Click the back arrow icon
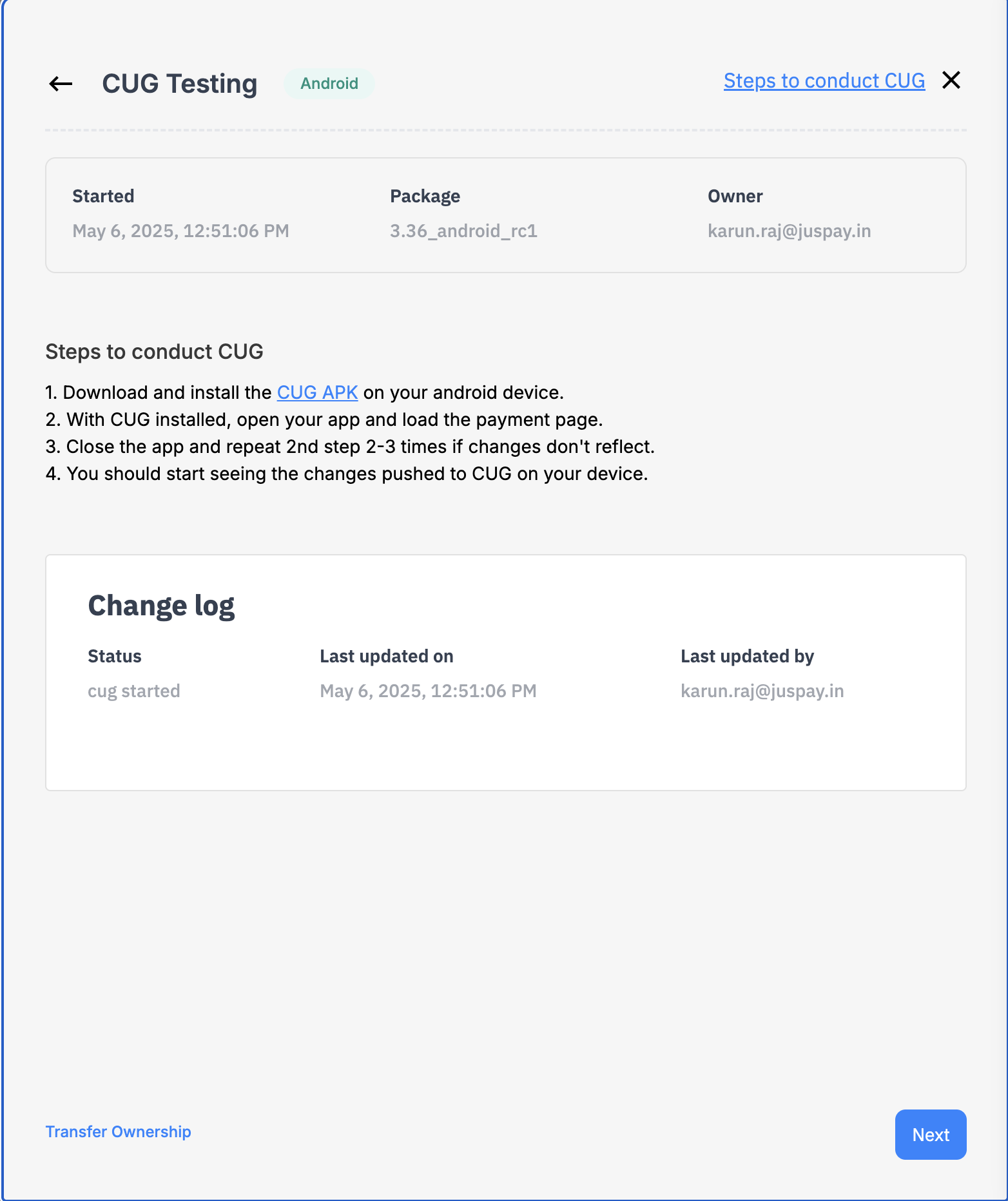 coord(61,83)
